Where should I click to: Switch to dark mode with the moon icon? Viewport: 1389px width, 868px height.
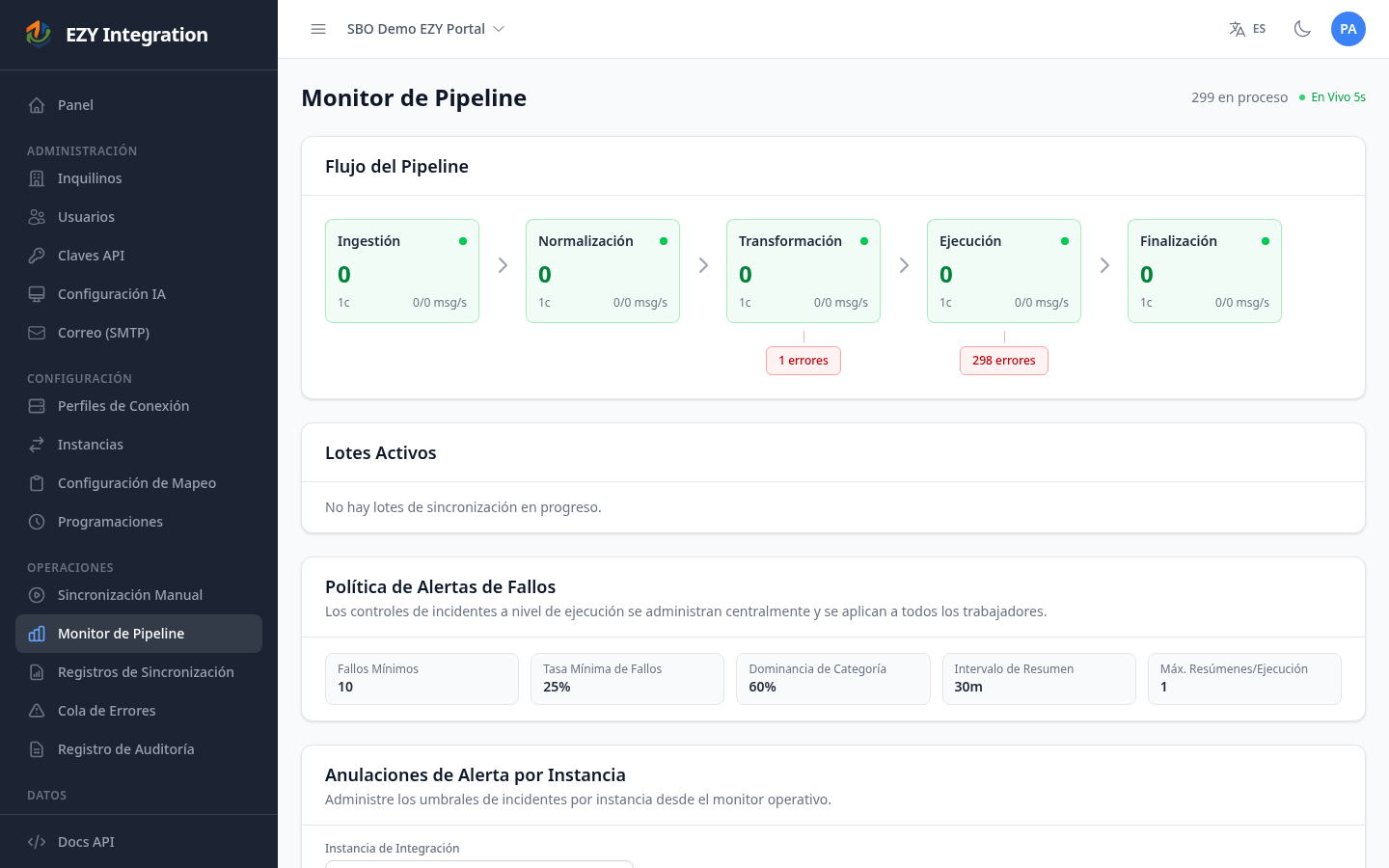click(1302, 29)
